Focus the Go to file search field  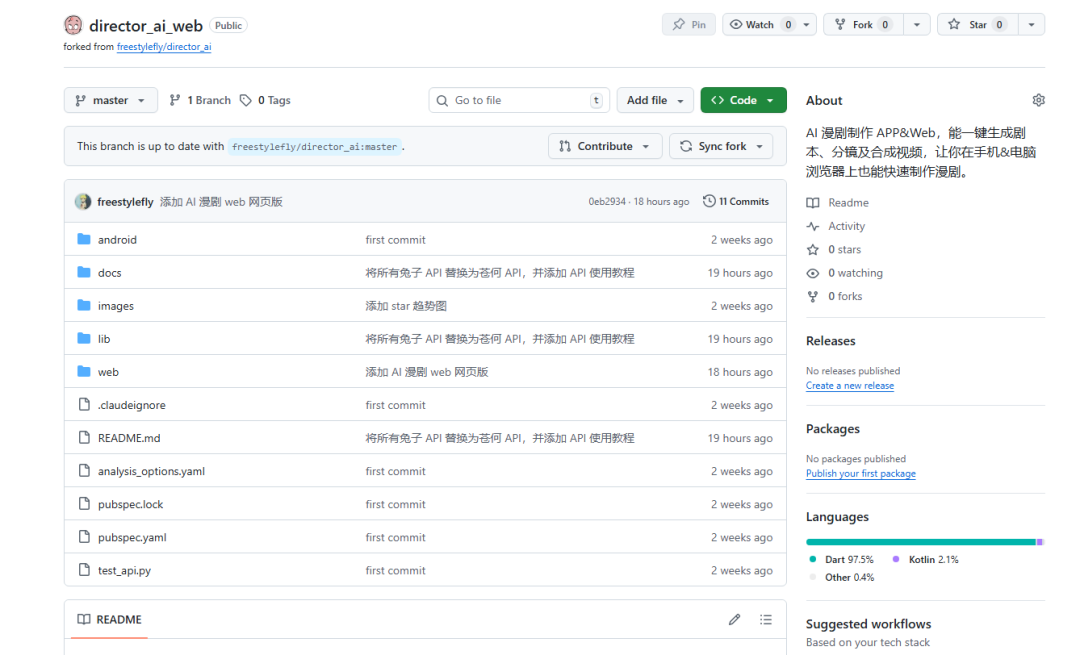pos(519,100)
